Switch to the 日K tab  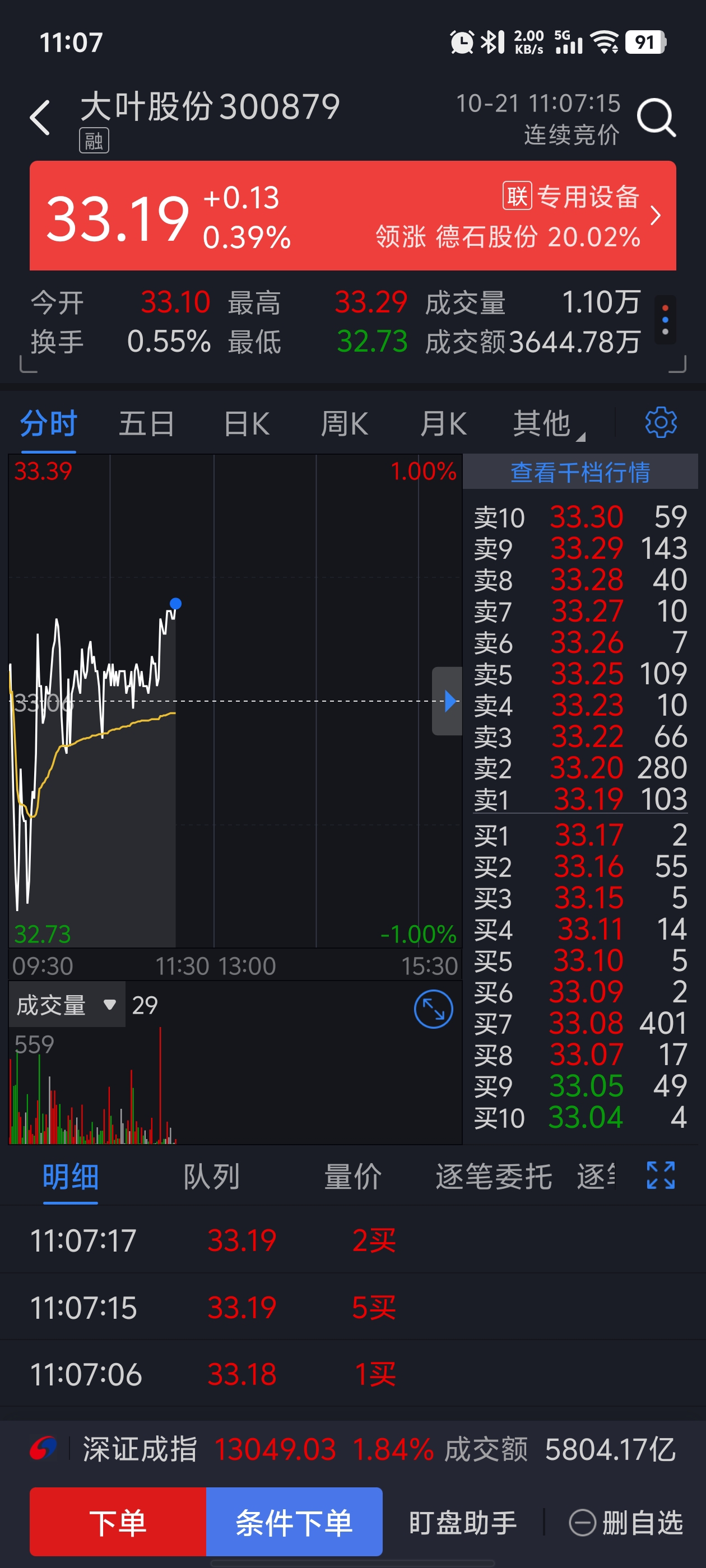coord(246,424)
